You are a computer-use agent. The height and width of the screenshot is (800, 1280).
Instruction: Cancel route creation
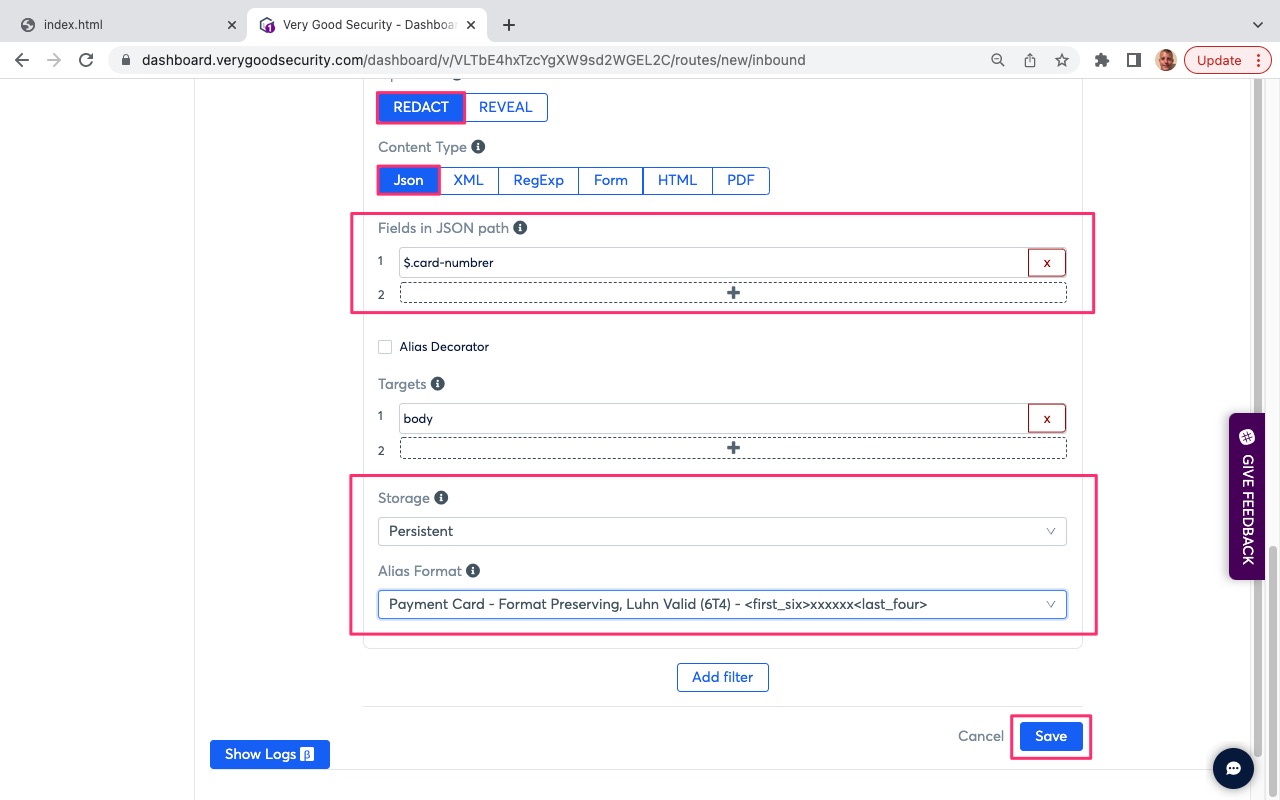click(x=981, y=736)
